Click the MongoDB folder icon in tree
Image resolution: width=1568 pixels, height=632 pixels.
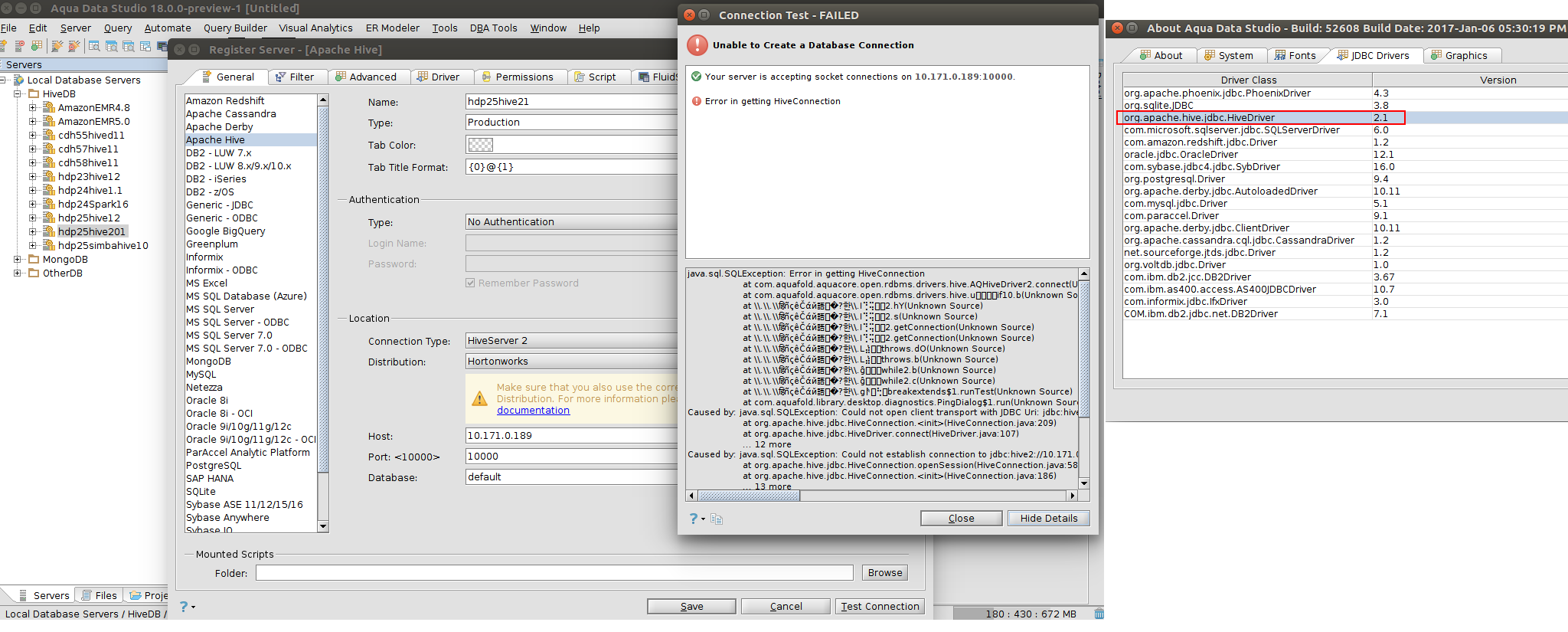click(34, 259)
